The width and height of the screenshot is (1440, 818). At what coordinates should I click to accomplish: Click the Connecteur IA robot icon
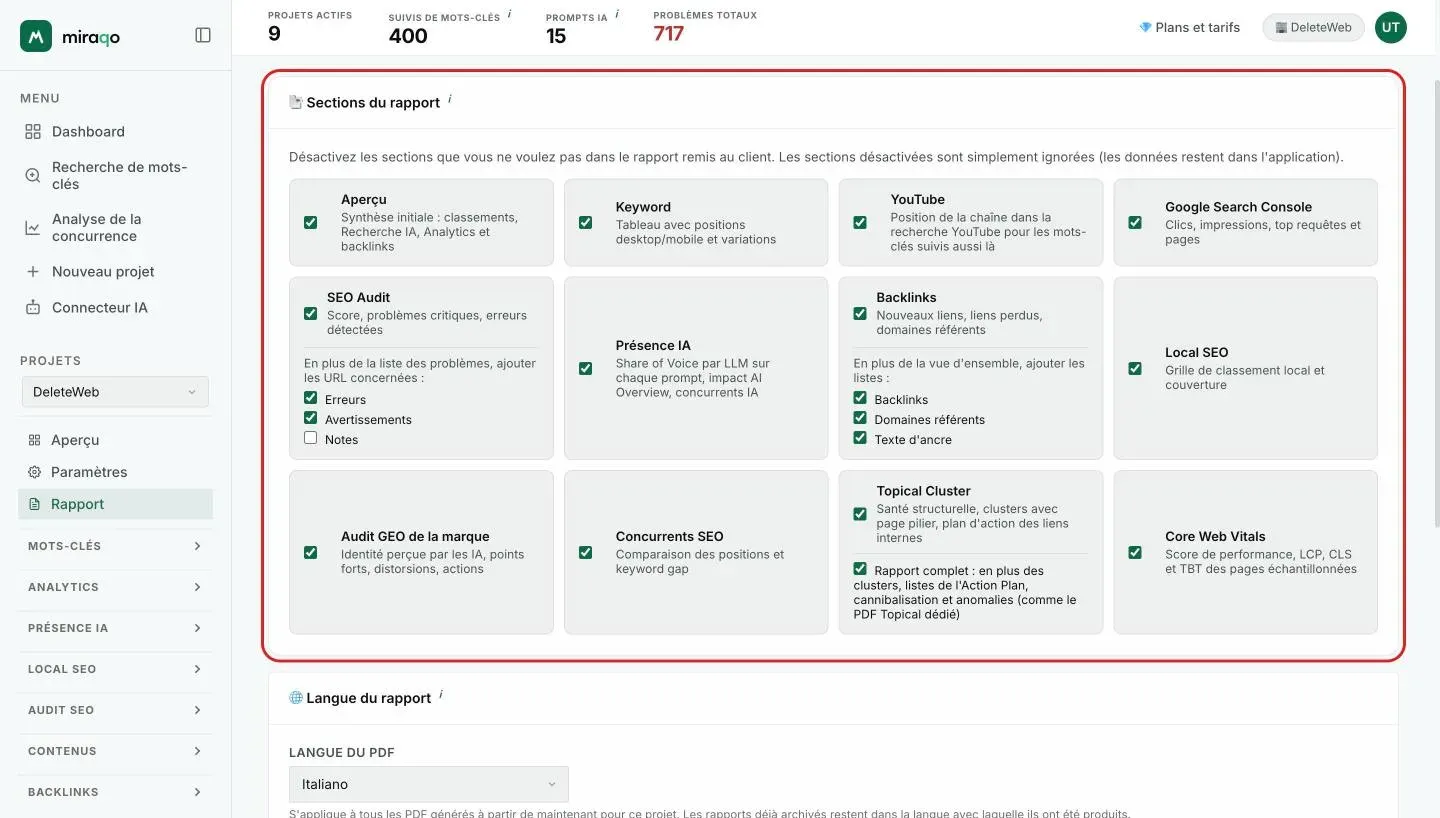[x=33, y=308]
